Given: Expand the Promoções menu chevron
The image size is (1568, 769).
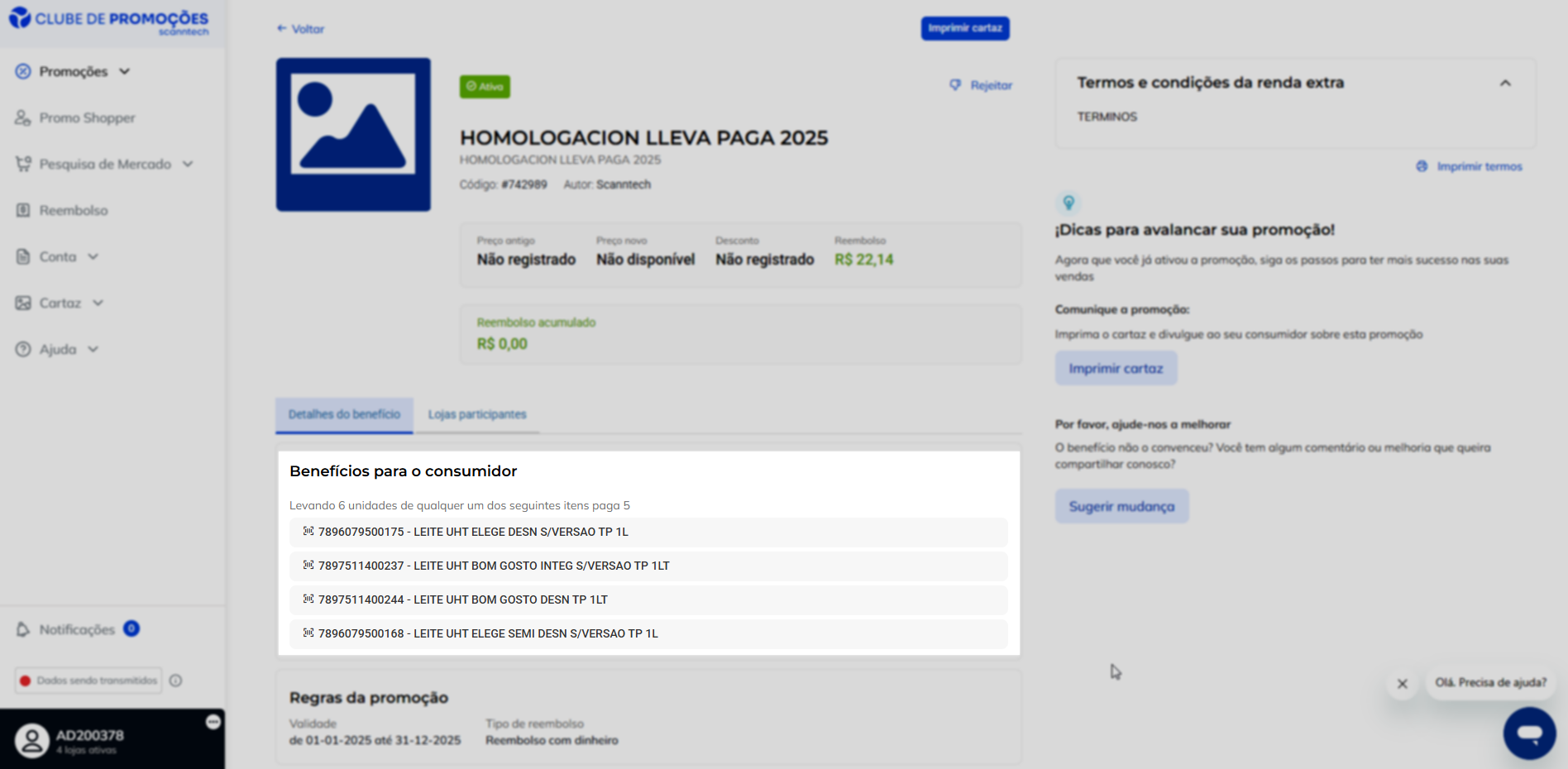Looking at the screenshot, I should pos(125,71).
